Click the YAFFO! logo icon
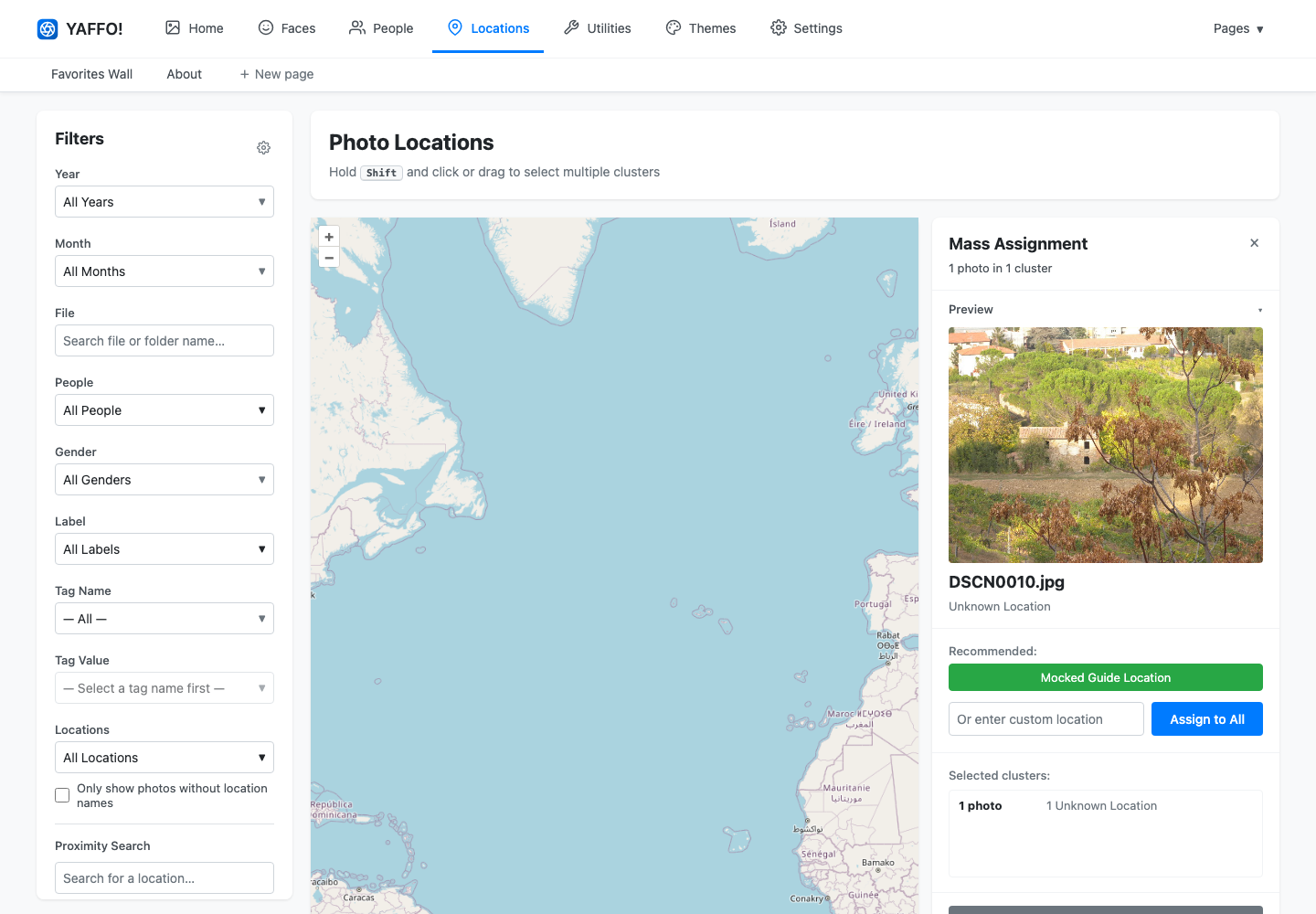Image resolution: width=1316 pixels, height=914 pixels. [x=48, y=29]
